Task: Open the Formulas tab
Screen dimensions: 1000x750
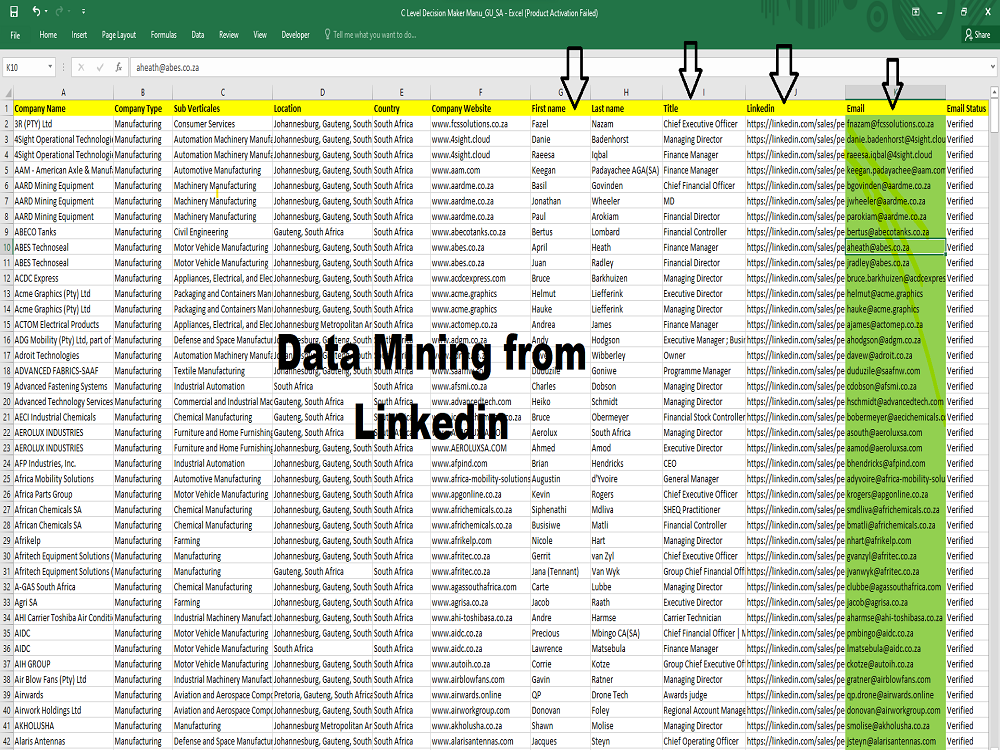Action: point(163,34)
